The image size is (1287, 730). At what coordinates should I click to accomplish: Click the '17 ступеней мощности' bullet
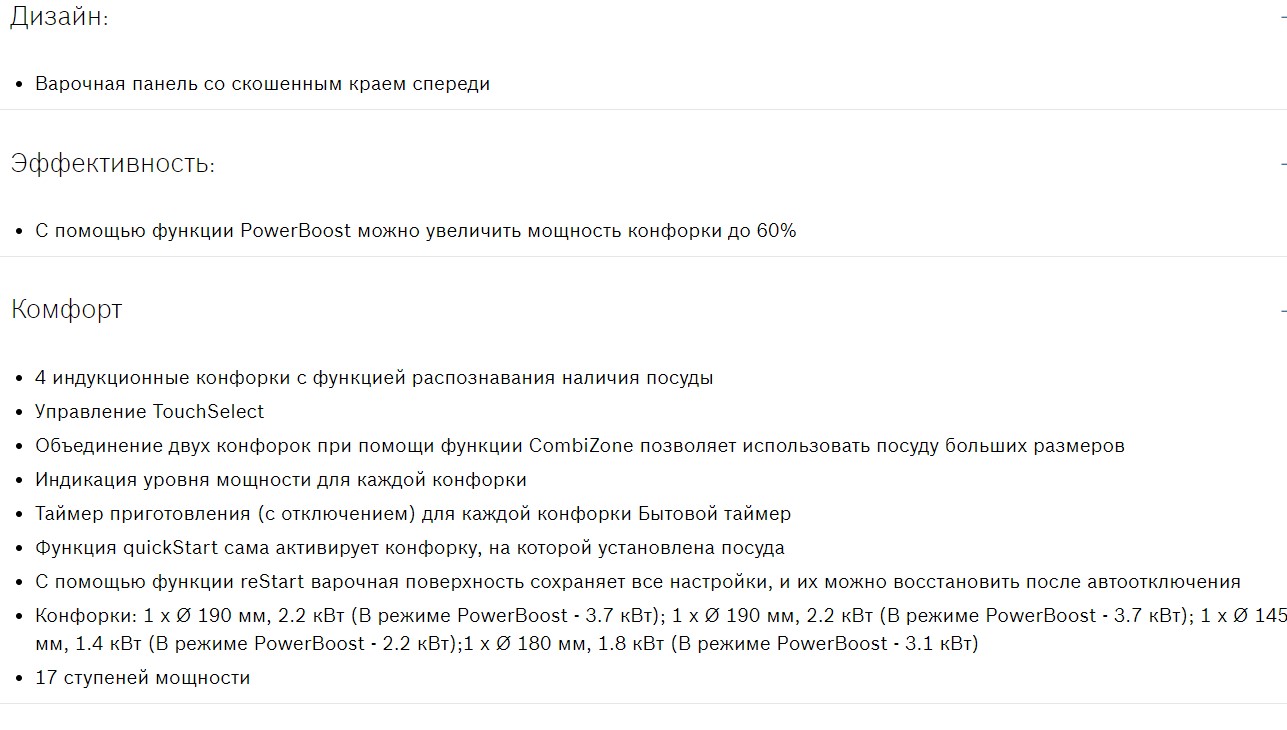tap(143, 678)
